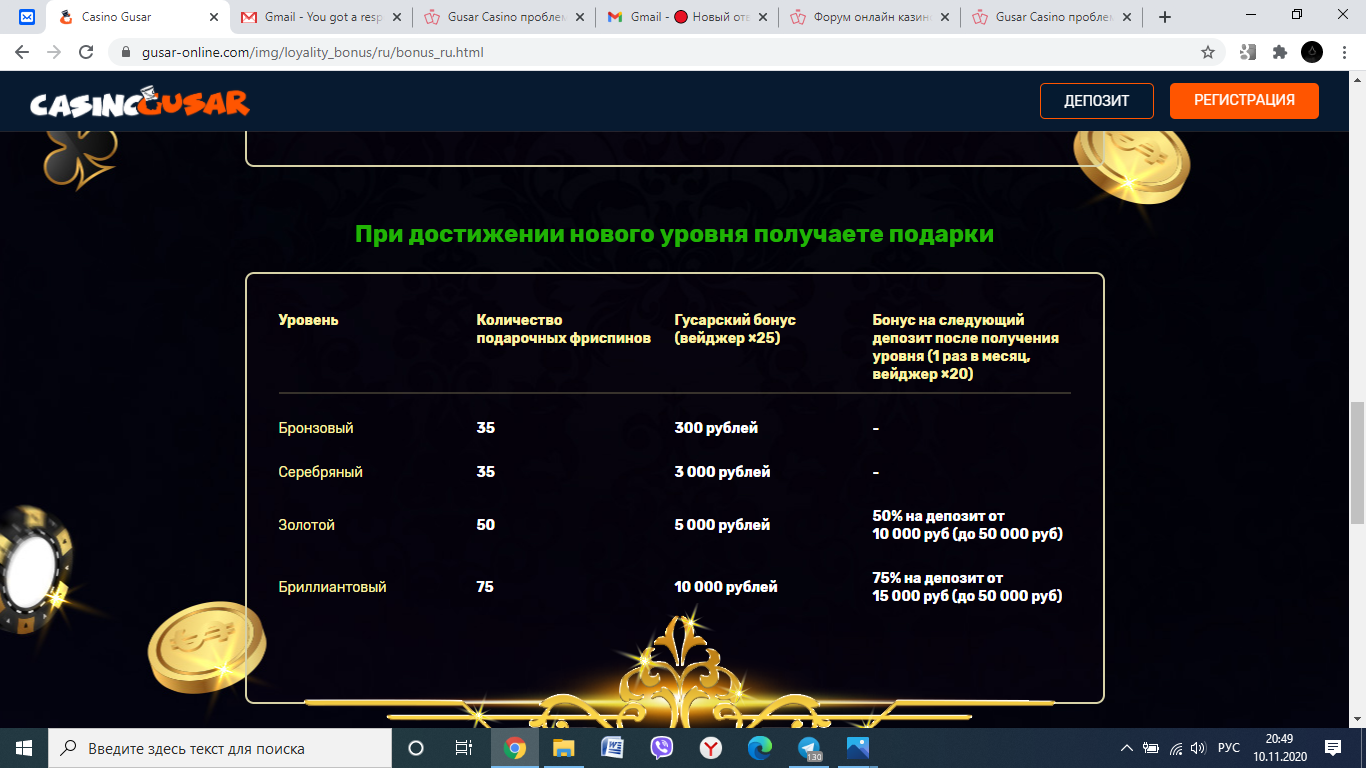Bookmark this page with the star icon
The image size is (1366, 768).
click(x=1208, y=52)
